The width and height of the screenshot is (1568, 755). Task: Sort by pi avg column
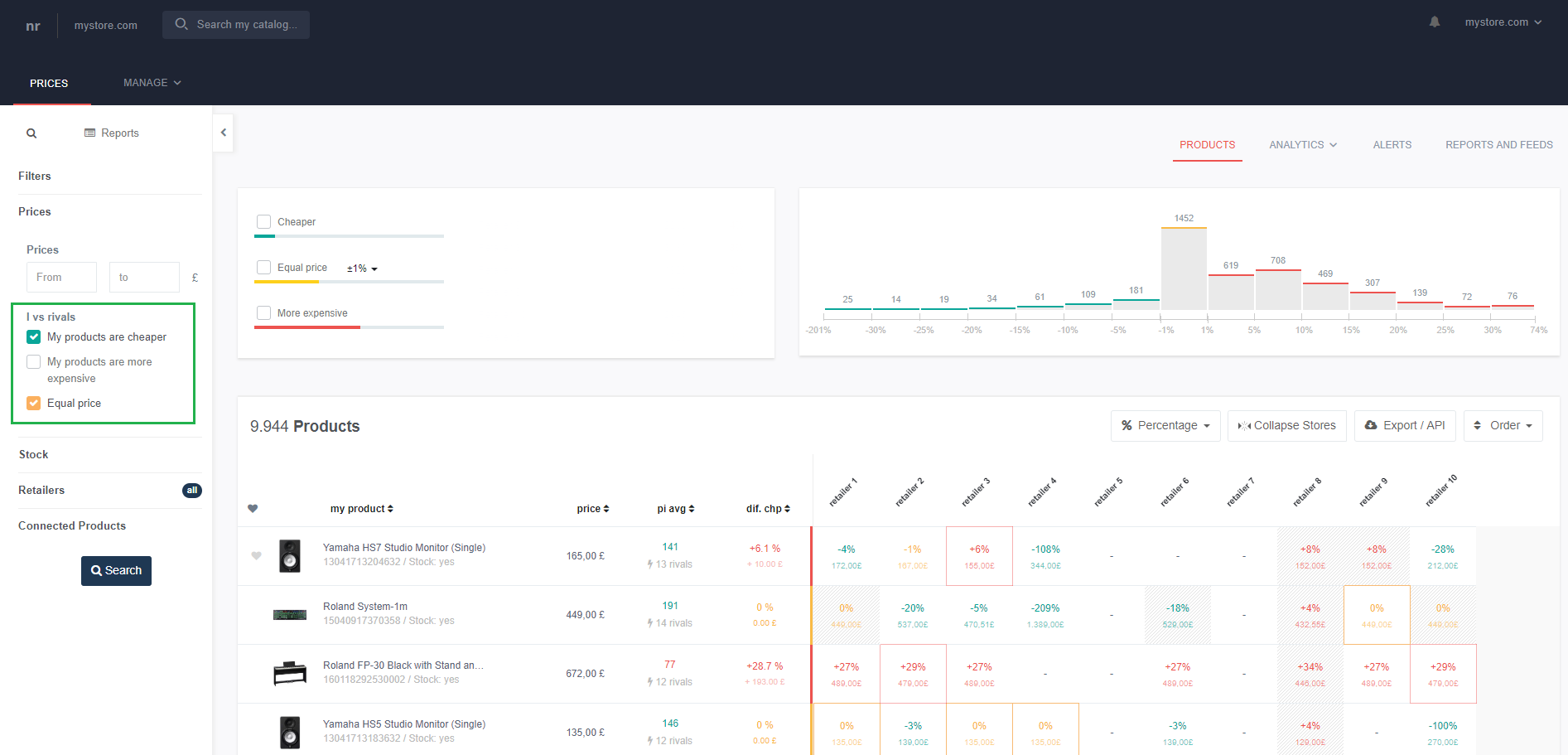pyautogui.click(x=676, y=509)
